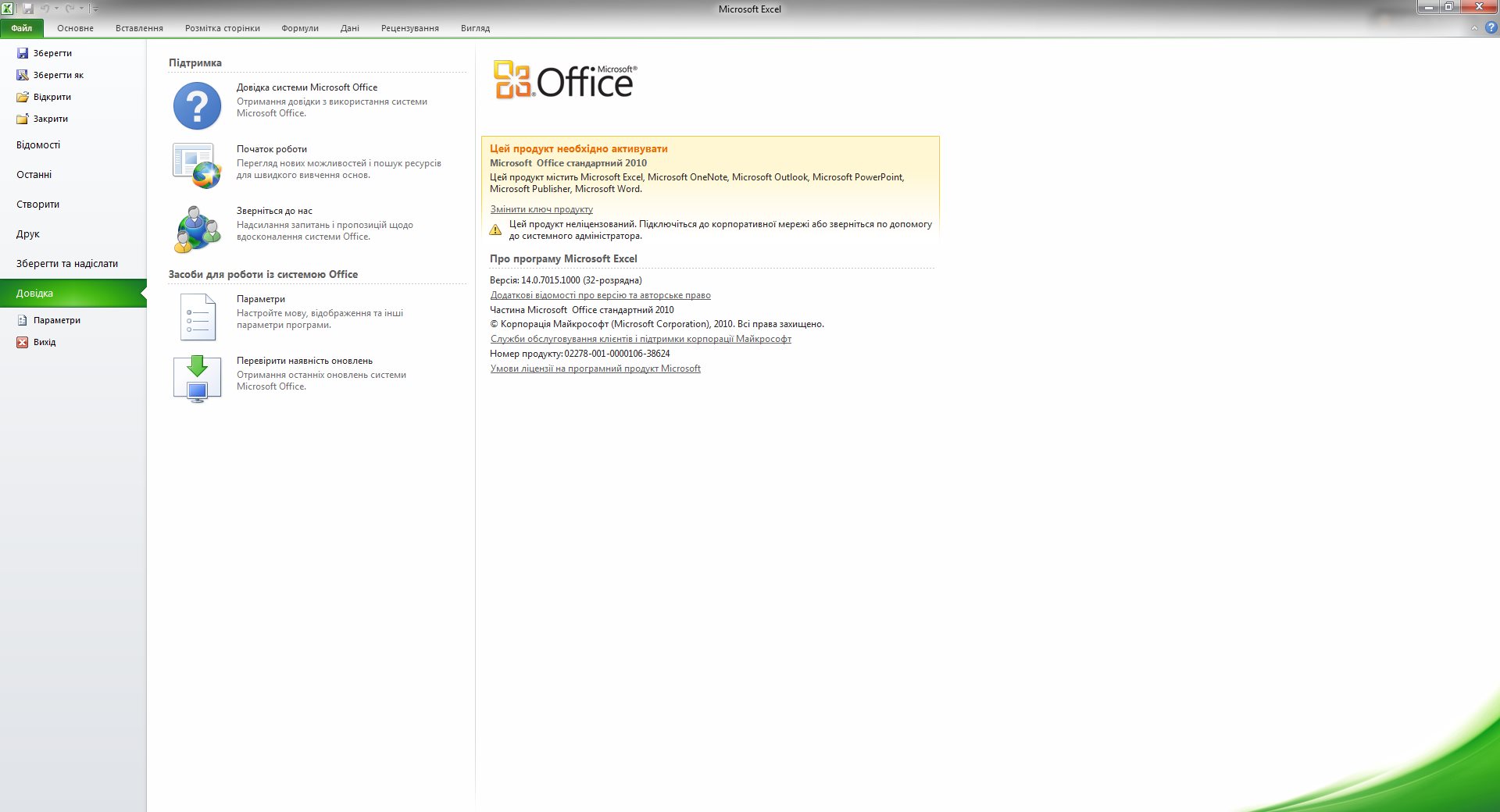This screenshot has height=812, width=1500.
Task: Open the Microsoft license terms link
Action: point(595,369)
